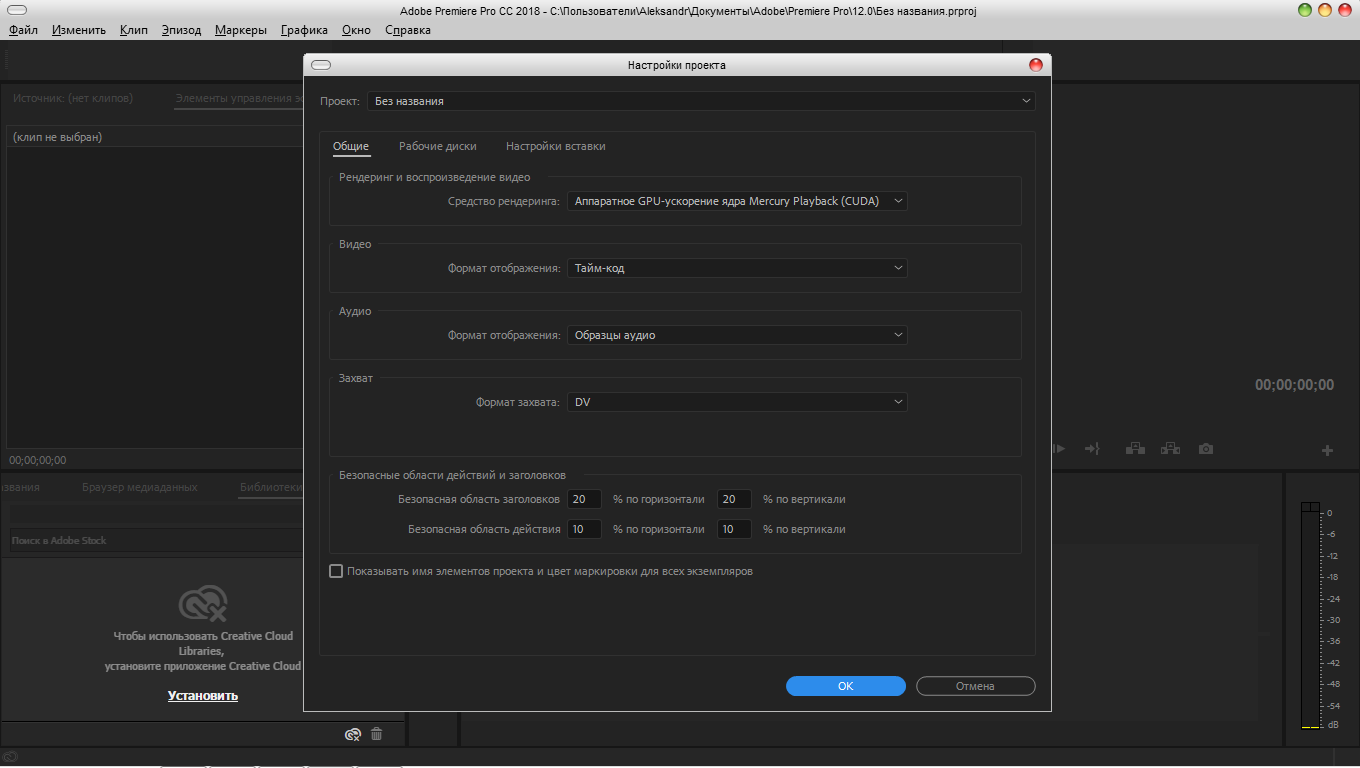Switch to the Настройки вставки tab
This screenshot has width=1360, height=768.
(x=555, y=146)
